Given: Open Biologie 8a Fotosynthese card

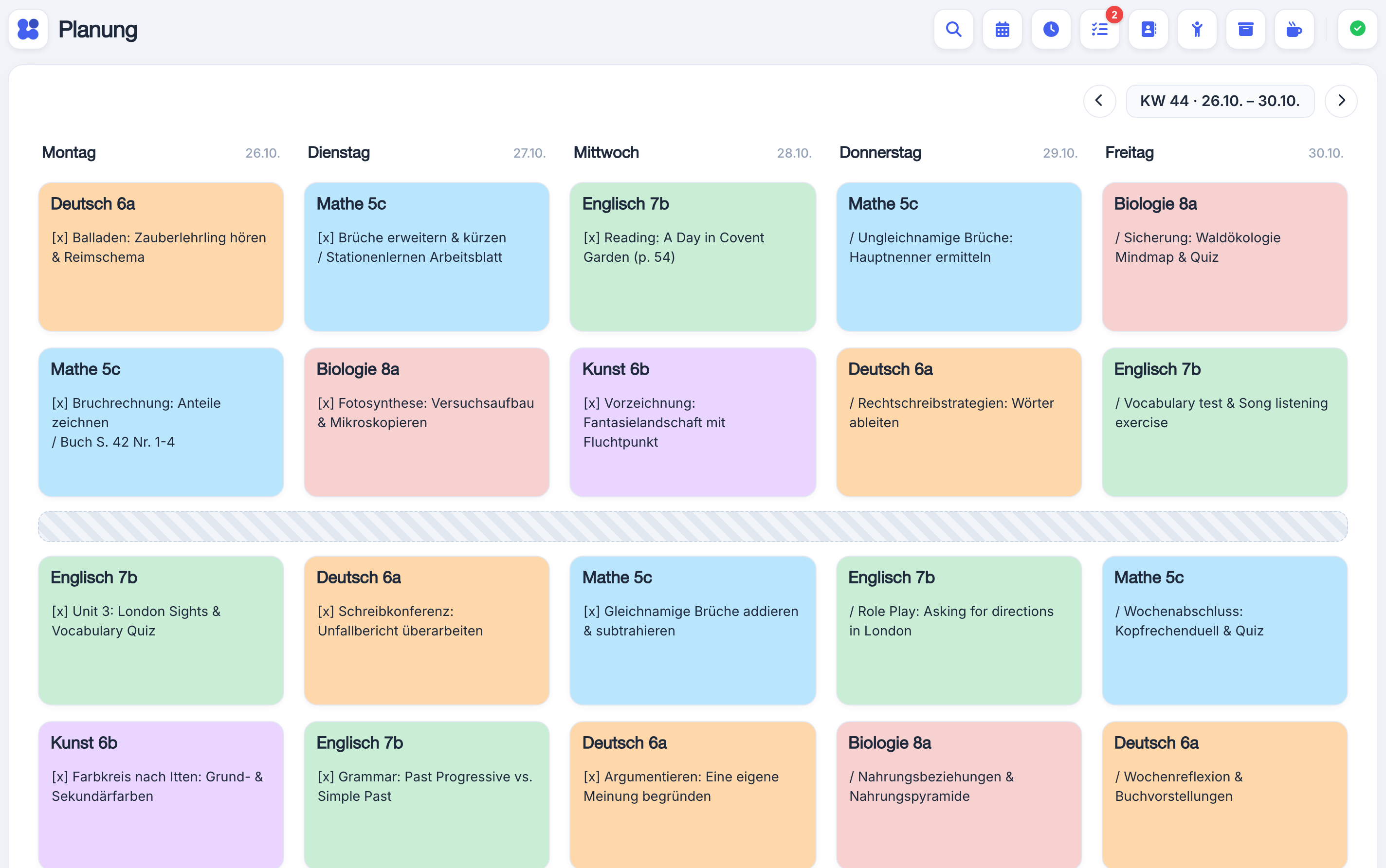Looking at the screenshot, I should click(427, 422).
